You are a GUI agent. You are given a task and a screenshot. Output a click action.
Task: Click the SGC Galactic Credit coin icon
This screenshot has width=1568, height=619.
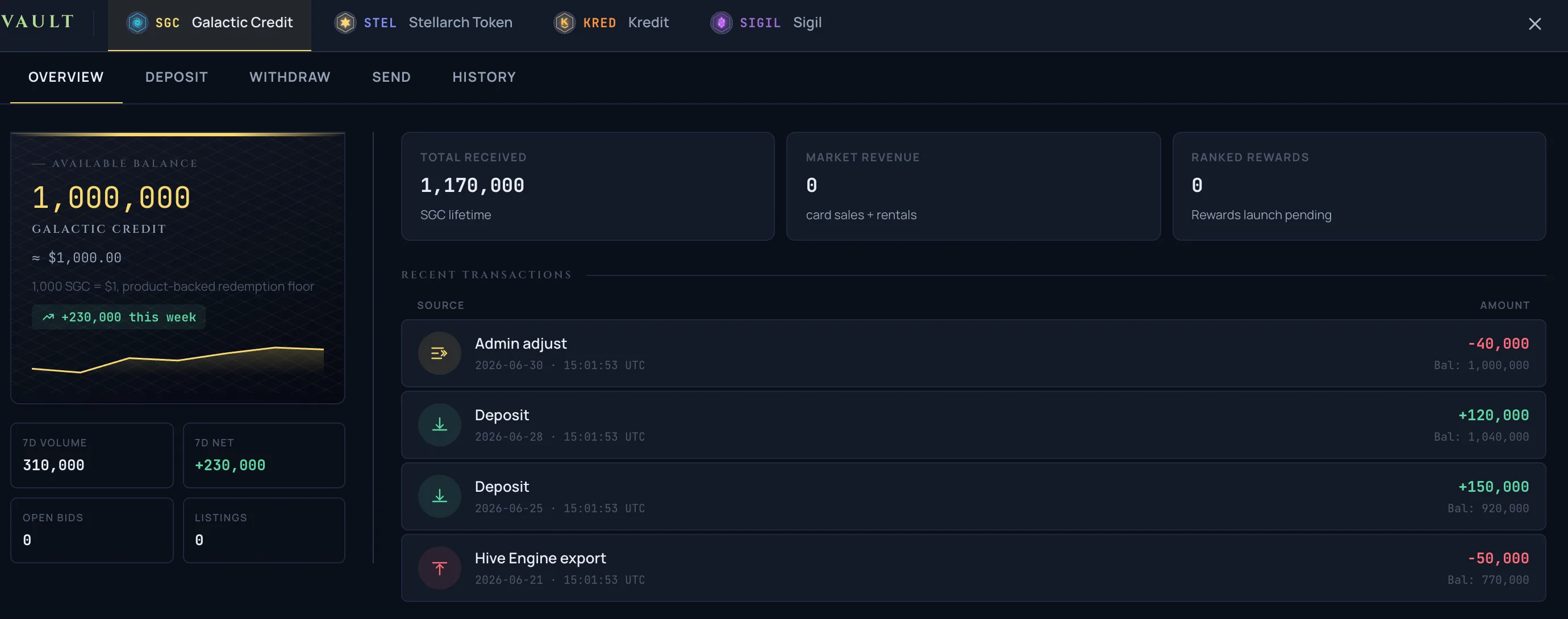pyautogui.click(x=137, y=23)
